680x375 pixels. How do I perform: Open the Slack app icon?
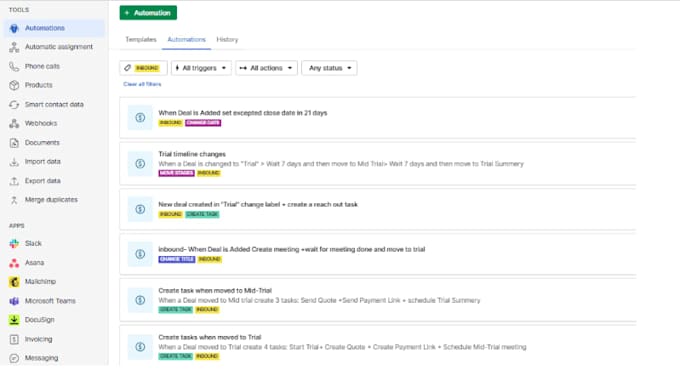coord(14,244)
